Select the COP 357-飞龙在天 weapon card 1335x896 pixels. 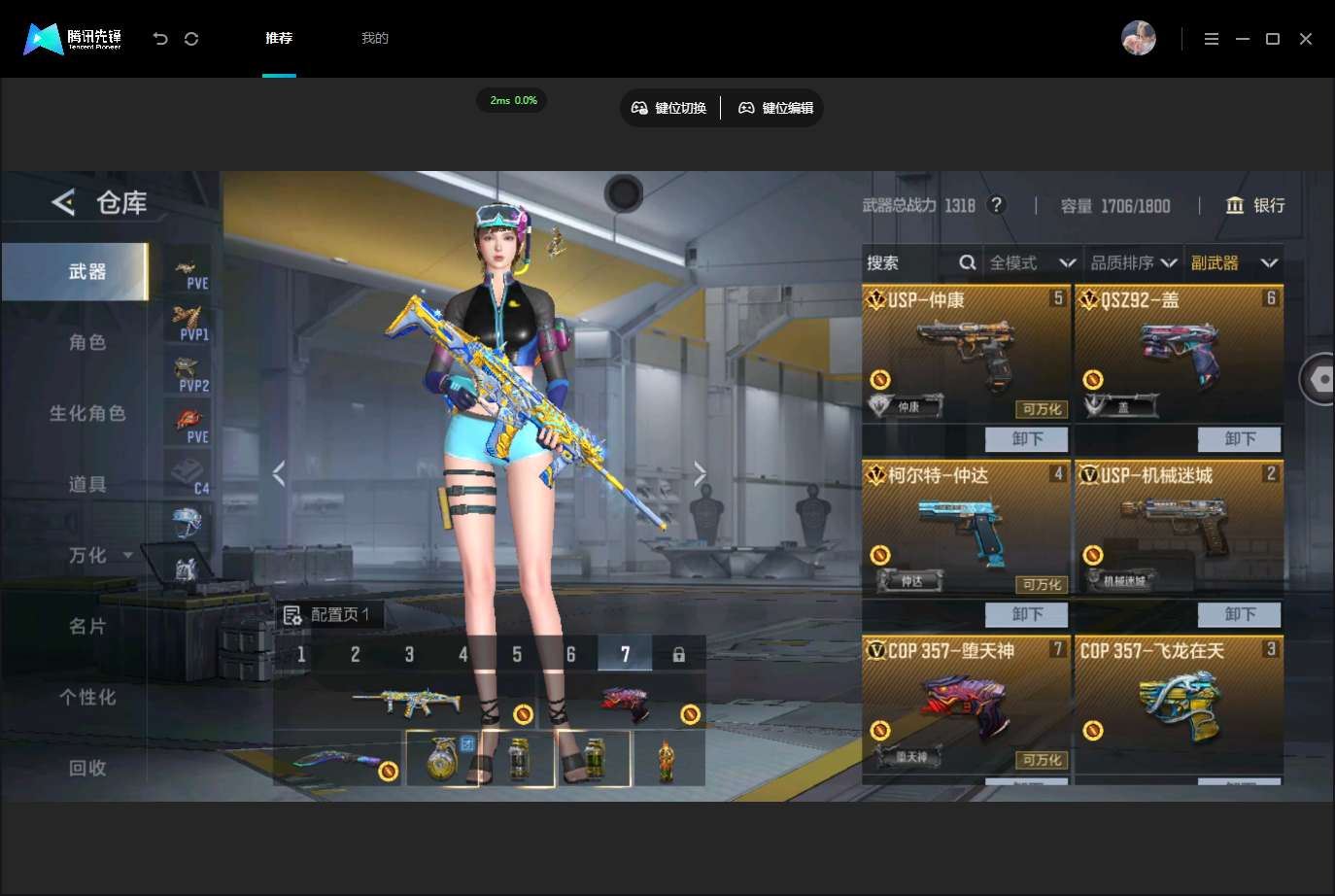[x=1179, y=705]
